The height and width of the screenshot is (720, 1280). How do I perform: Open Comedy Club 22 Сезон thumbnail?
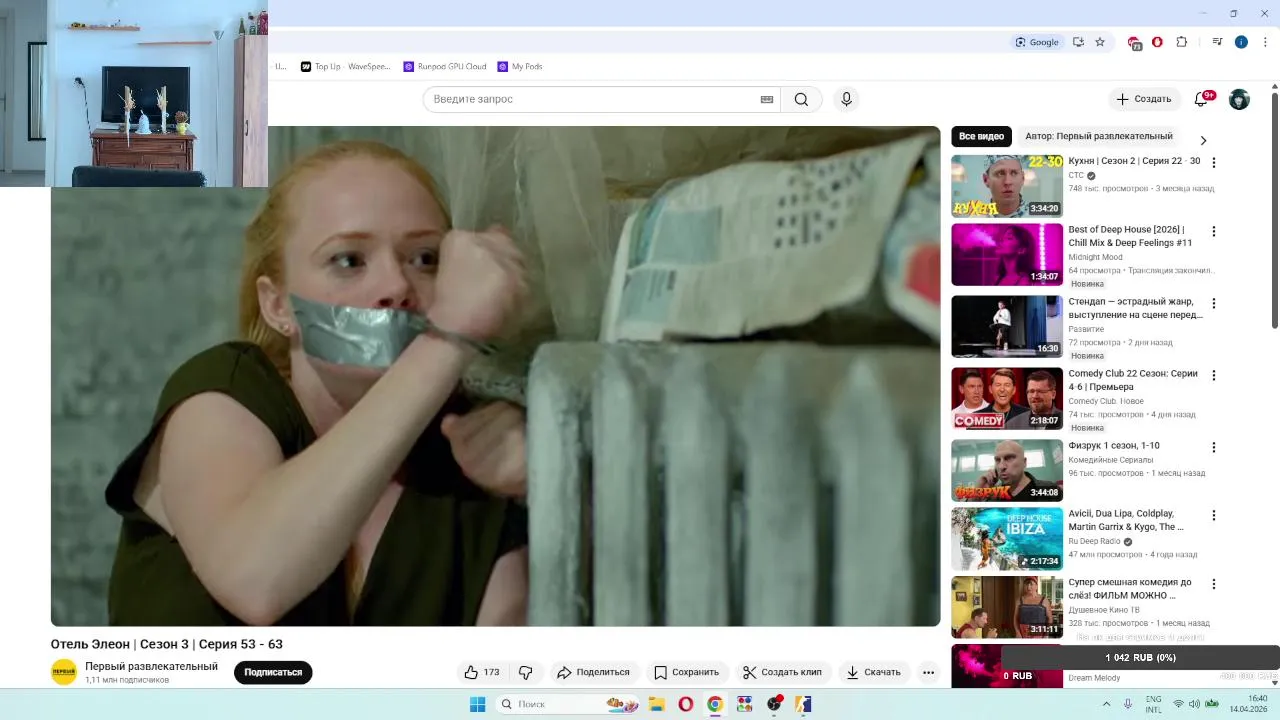[1007, 398]
